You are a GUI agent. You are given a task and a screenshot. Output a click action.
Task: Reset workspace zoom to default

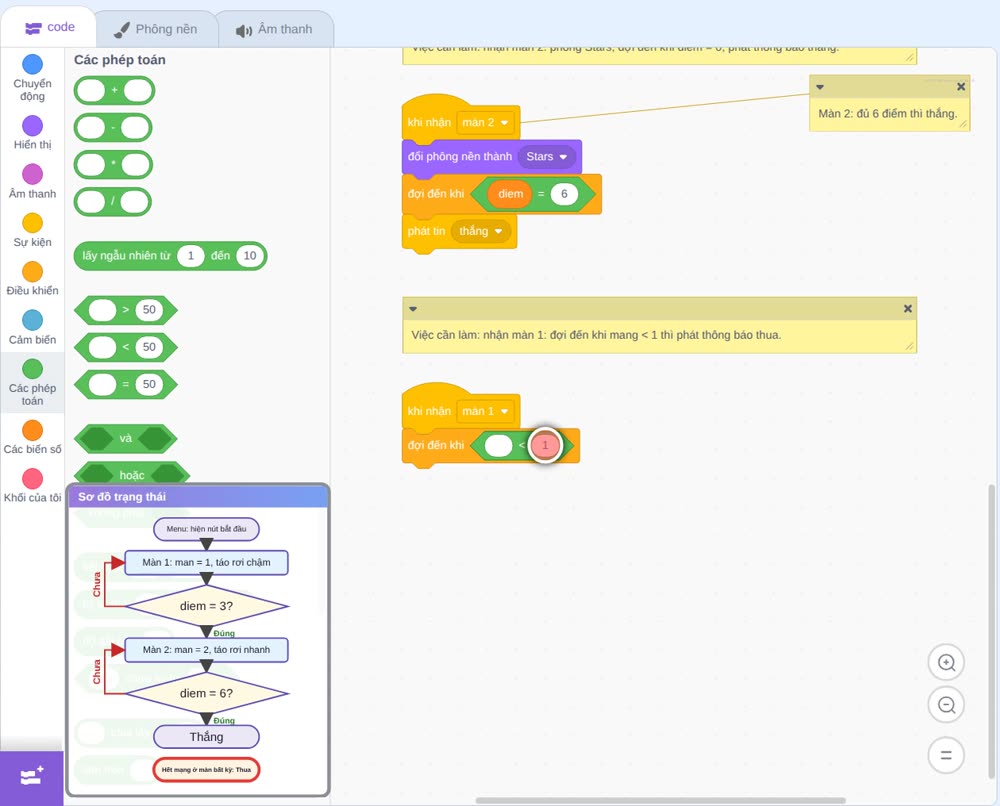[946, 755]
